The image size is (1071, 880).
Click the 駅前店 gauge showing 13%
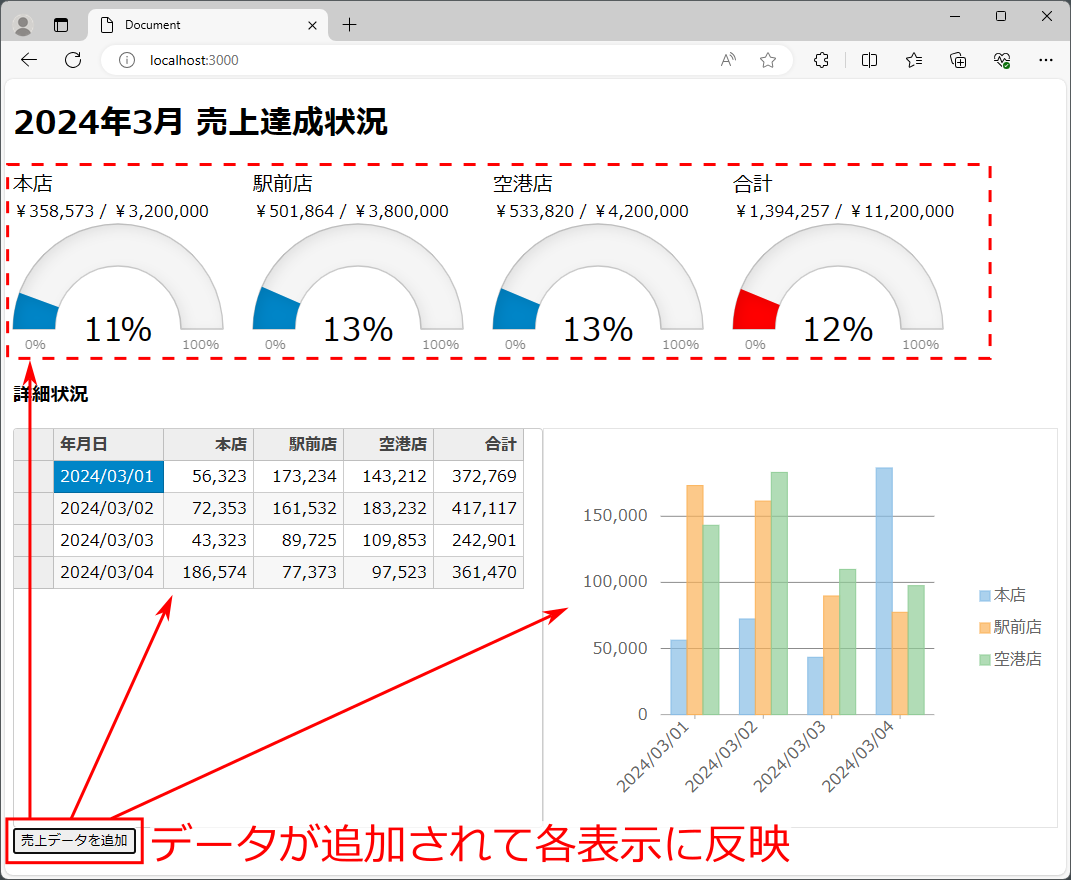358,287
